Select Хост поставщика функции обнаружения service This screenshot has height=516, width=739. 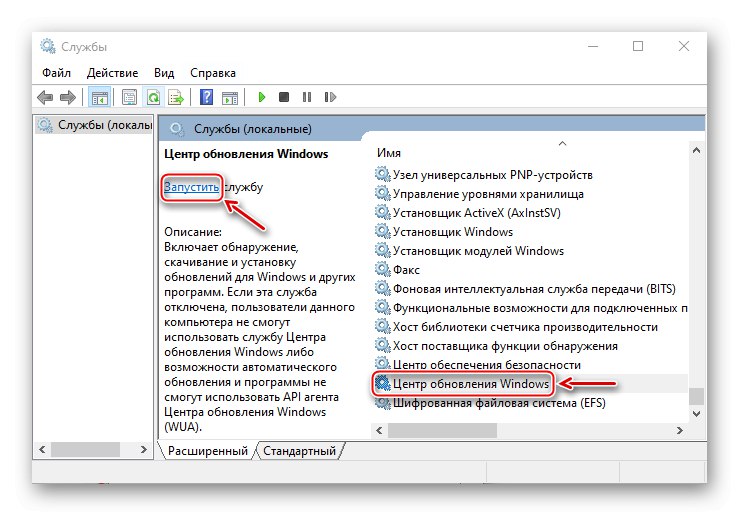[x=505, y=346]
